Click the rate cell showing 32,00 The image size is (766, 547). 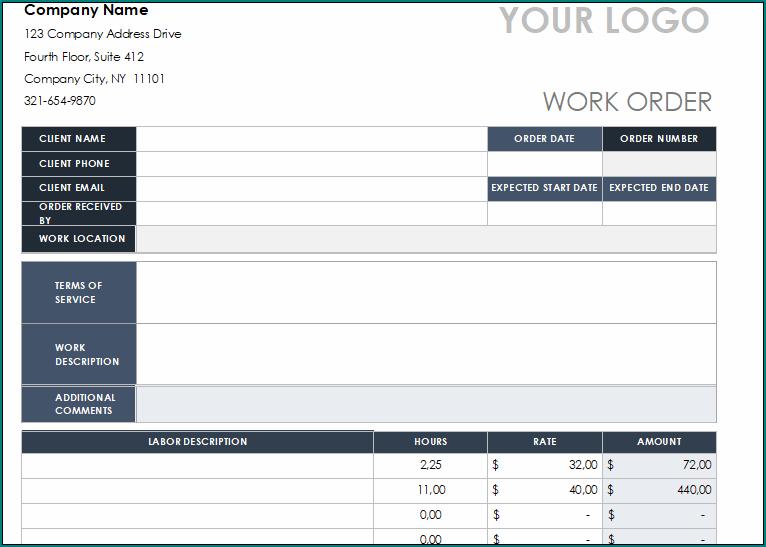[545, 466]
